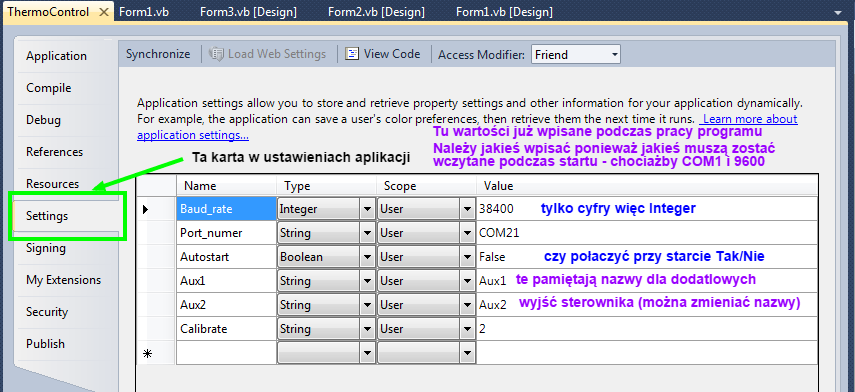Select the Baud_rate row header arrow

click(146, 209)
